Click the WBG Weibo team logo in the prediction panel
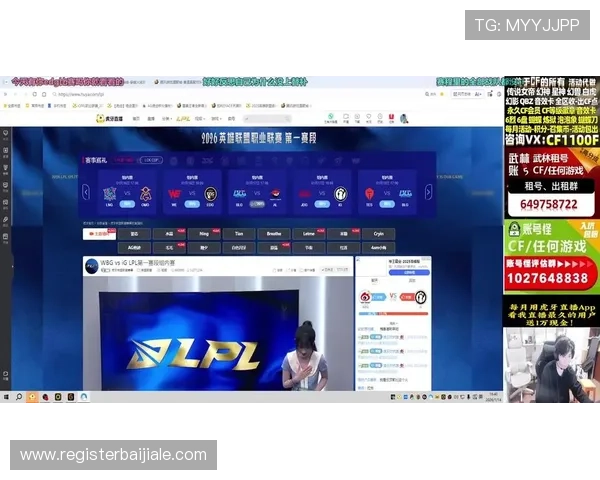This screenshot has width=600, height=480. [x=365, y=297]
